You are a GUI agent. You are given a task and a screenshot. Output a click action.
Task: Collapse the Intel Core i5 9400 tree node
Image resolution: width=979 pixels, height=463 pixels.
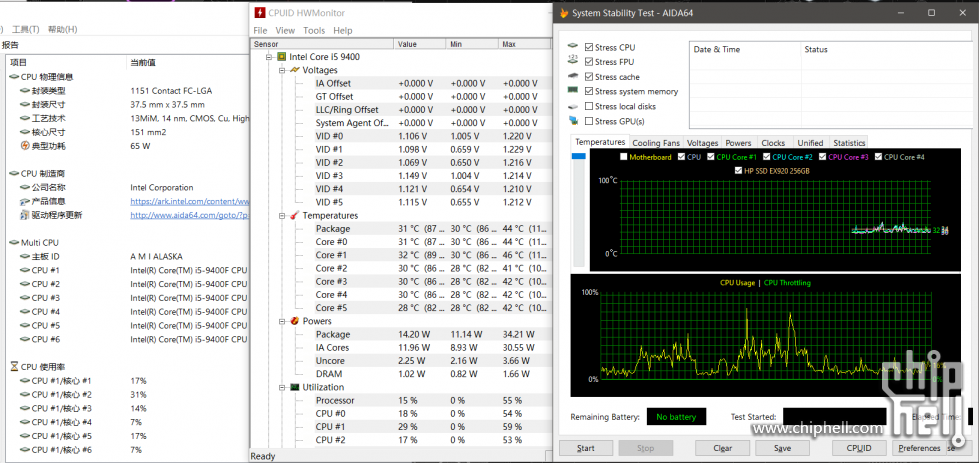tap(269, 57)
